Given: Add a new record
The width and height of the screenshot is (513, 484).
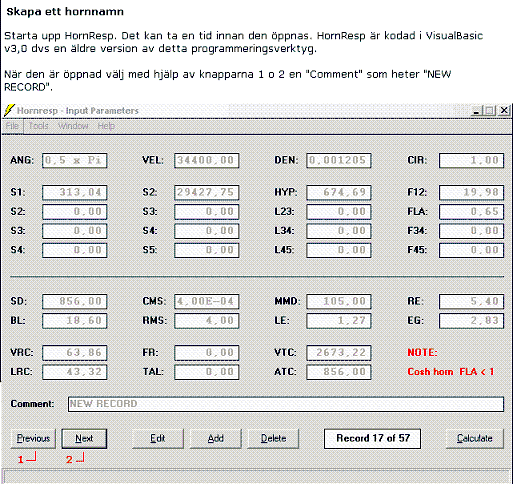Looking at the screenshot, I should coord(215,438).
